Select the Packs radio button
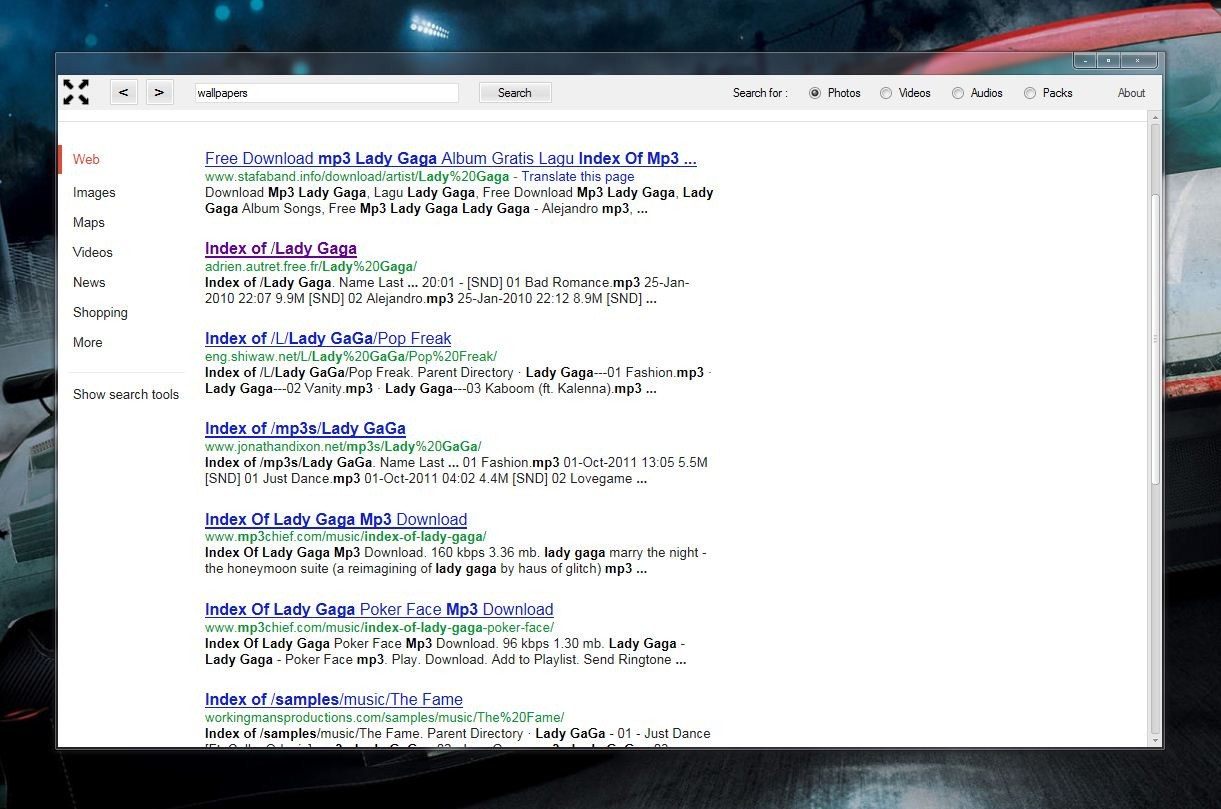This screenshot has width=1221, height=809. [x=1030, y=93]
